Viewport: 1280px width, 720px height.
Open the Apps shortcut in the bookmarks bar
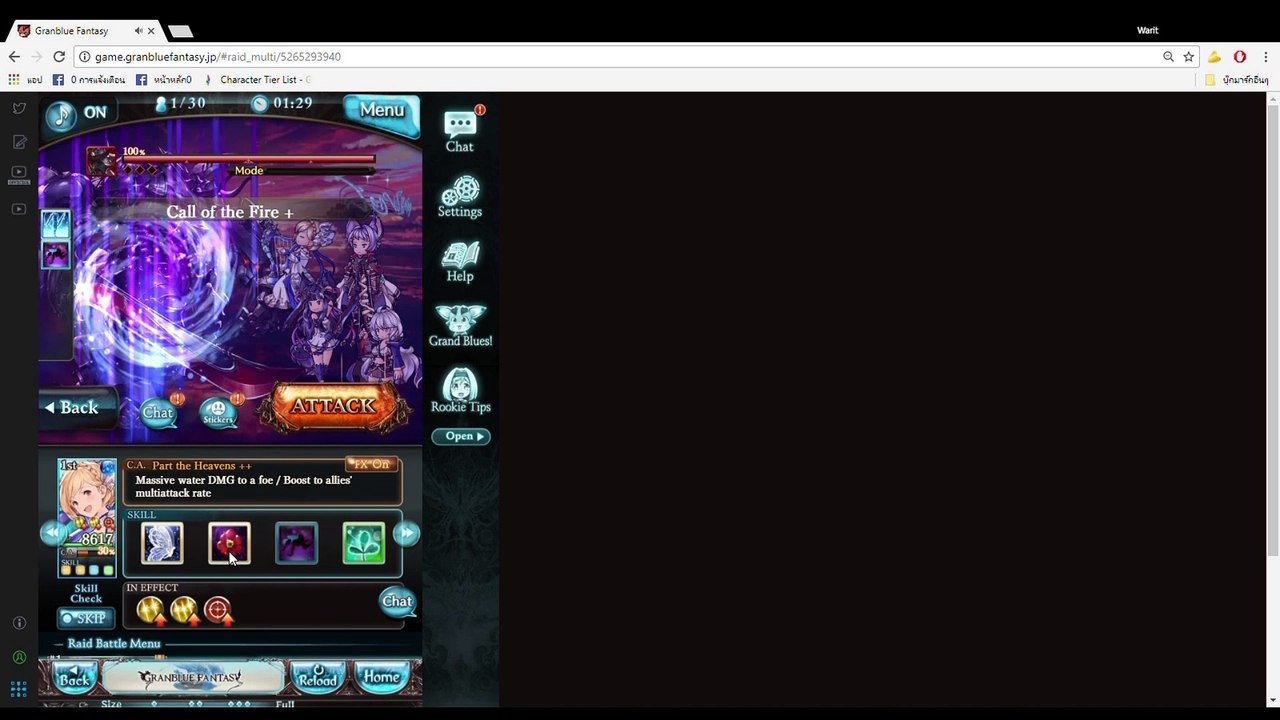coord(25,79)
